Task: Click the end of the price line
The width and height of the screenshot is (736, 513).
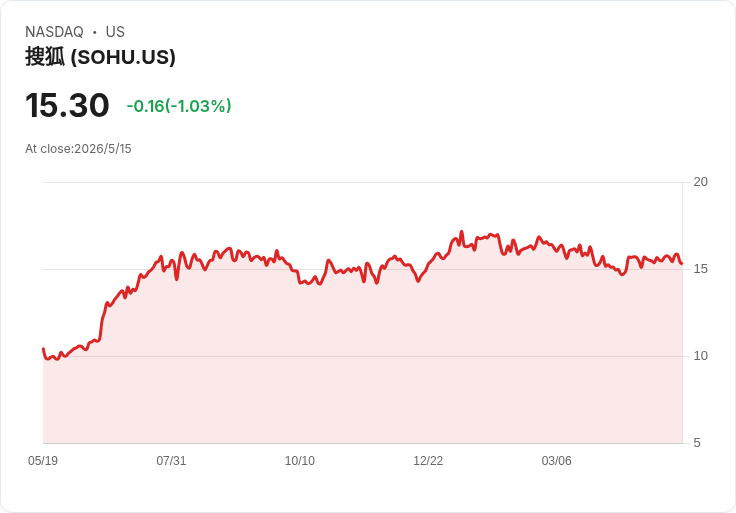Action: point(682,264)
